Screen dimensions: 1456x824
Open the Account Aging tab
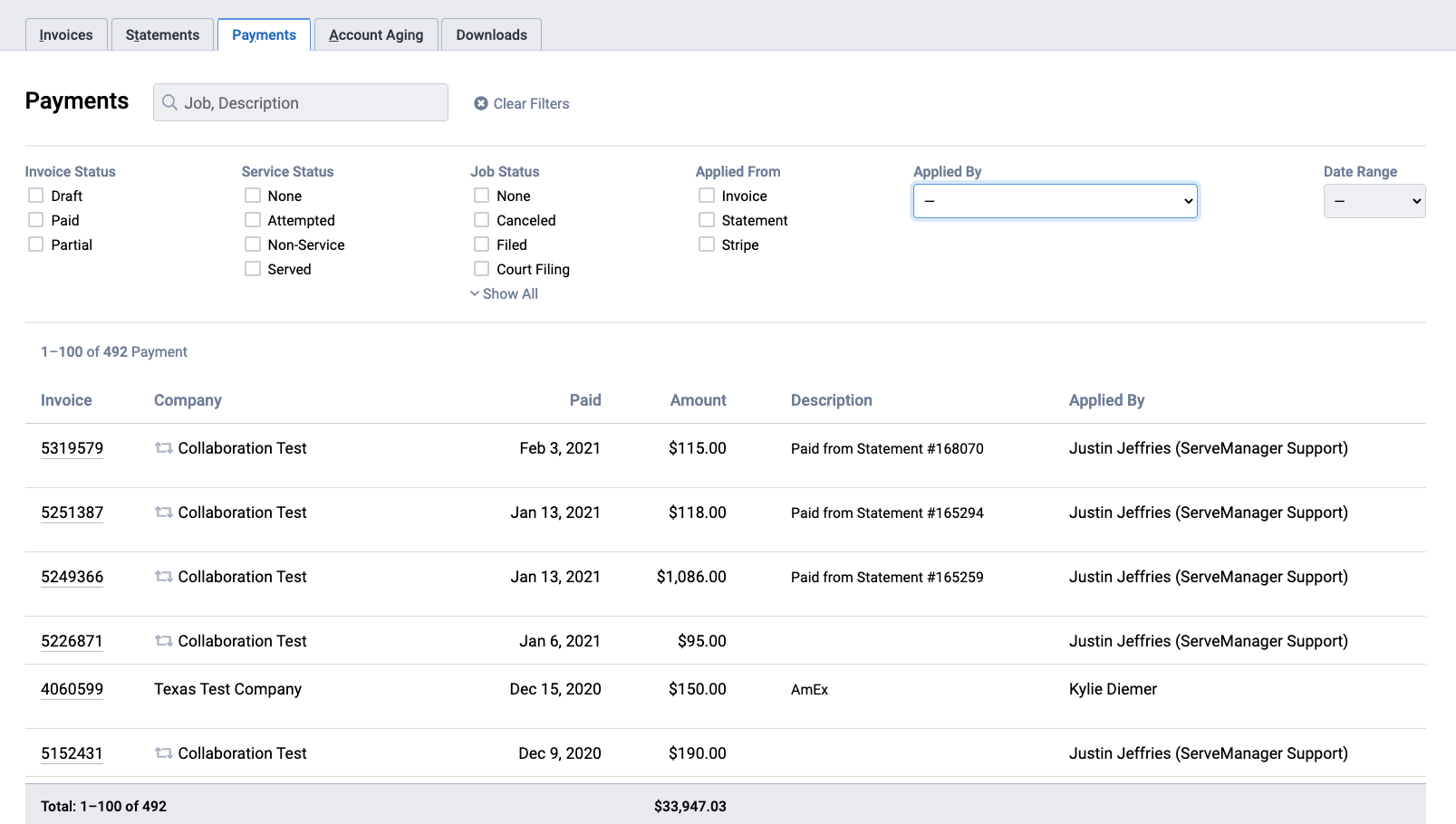(x=376, y=35)
